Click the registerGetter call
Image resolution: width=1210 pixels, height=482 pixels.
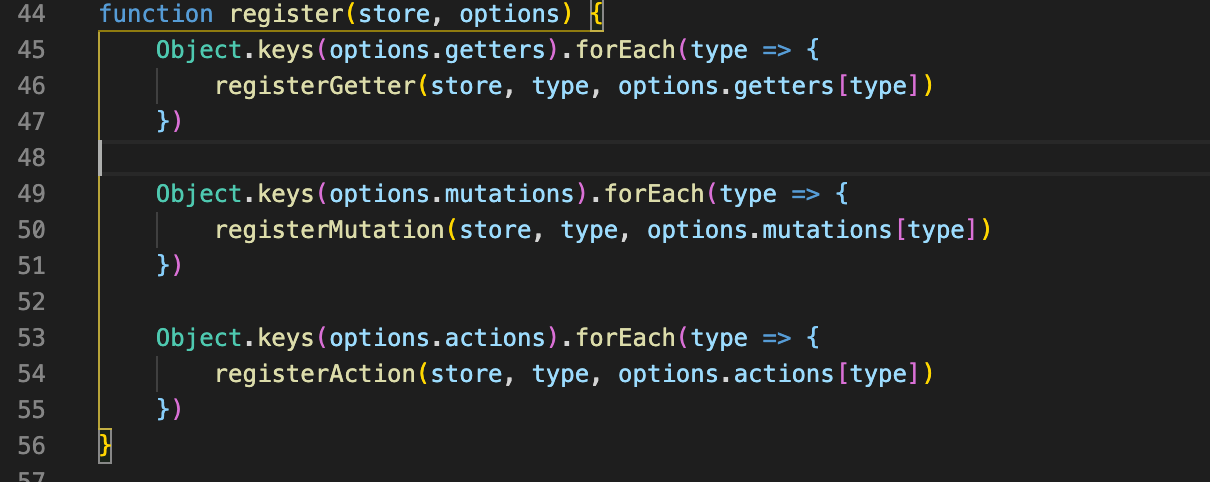[315, 87]
